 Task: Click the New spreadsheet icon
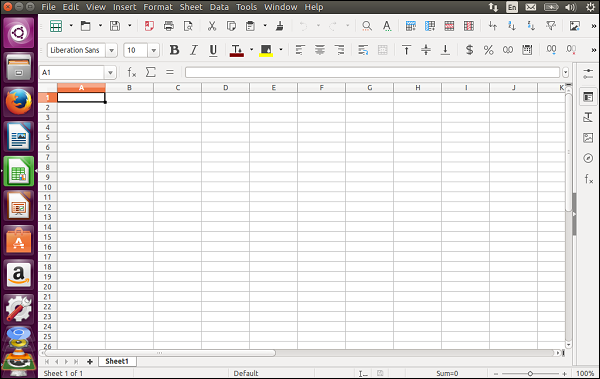click(x=56, y=26)
